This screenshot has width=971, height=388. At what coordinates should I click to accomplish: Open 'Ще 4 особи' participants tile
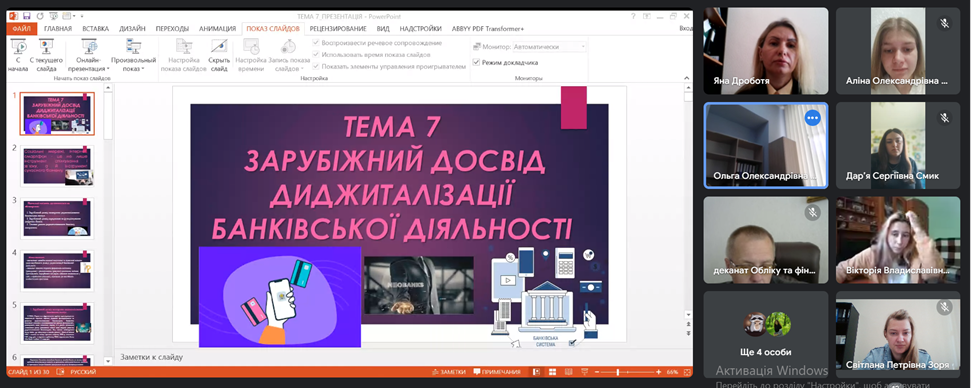click(x=765, y=335)
